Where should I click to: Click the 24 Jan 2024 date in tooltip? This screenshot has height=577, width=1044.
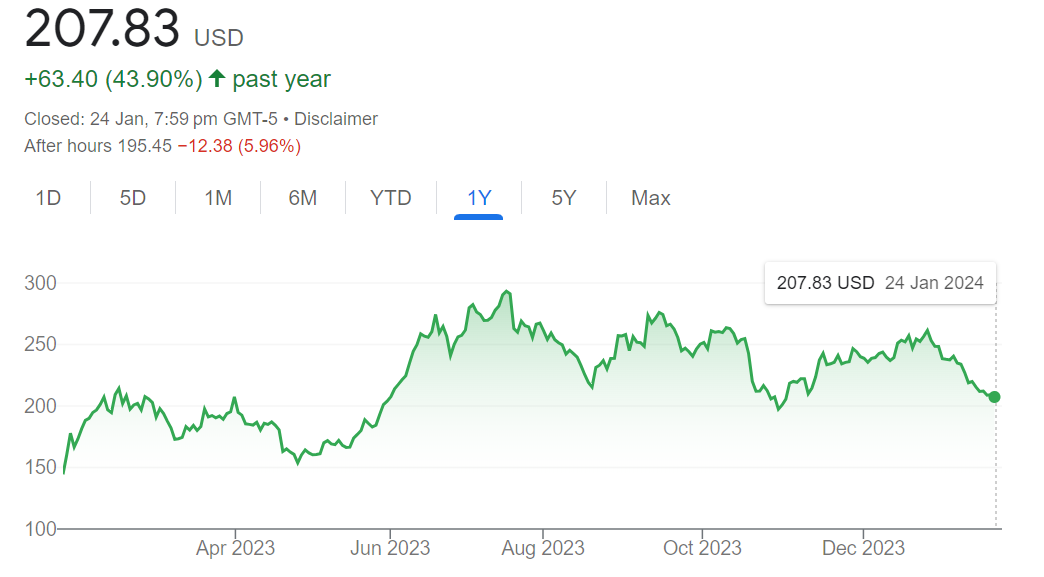[933, 283]
